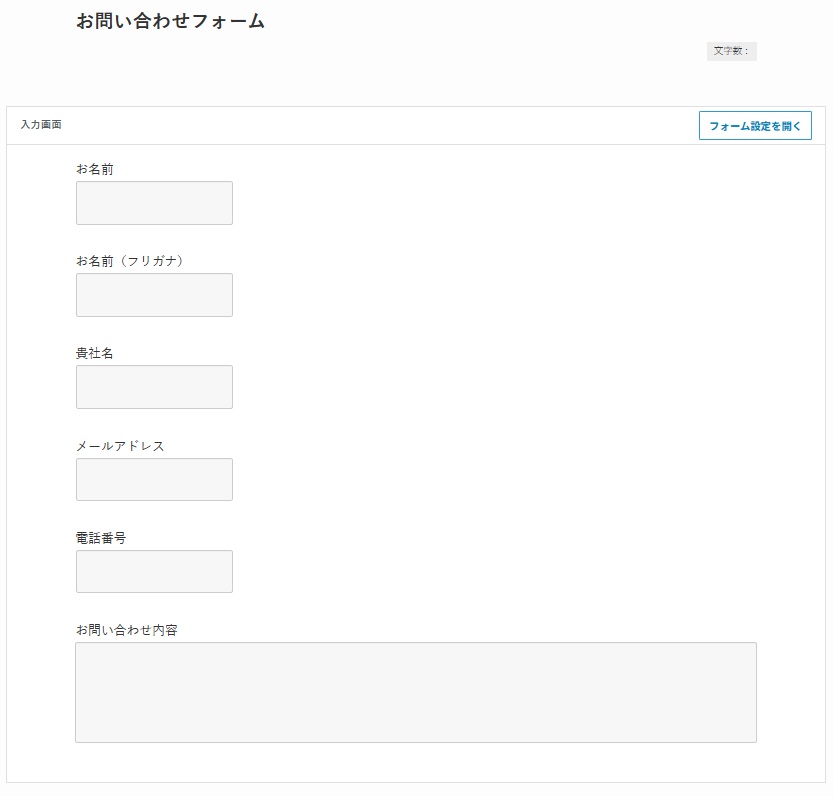Select the 入力画面 panel header label

(x=41, y=125)
